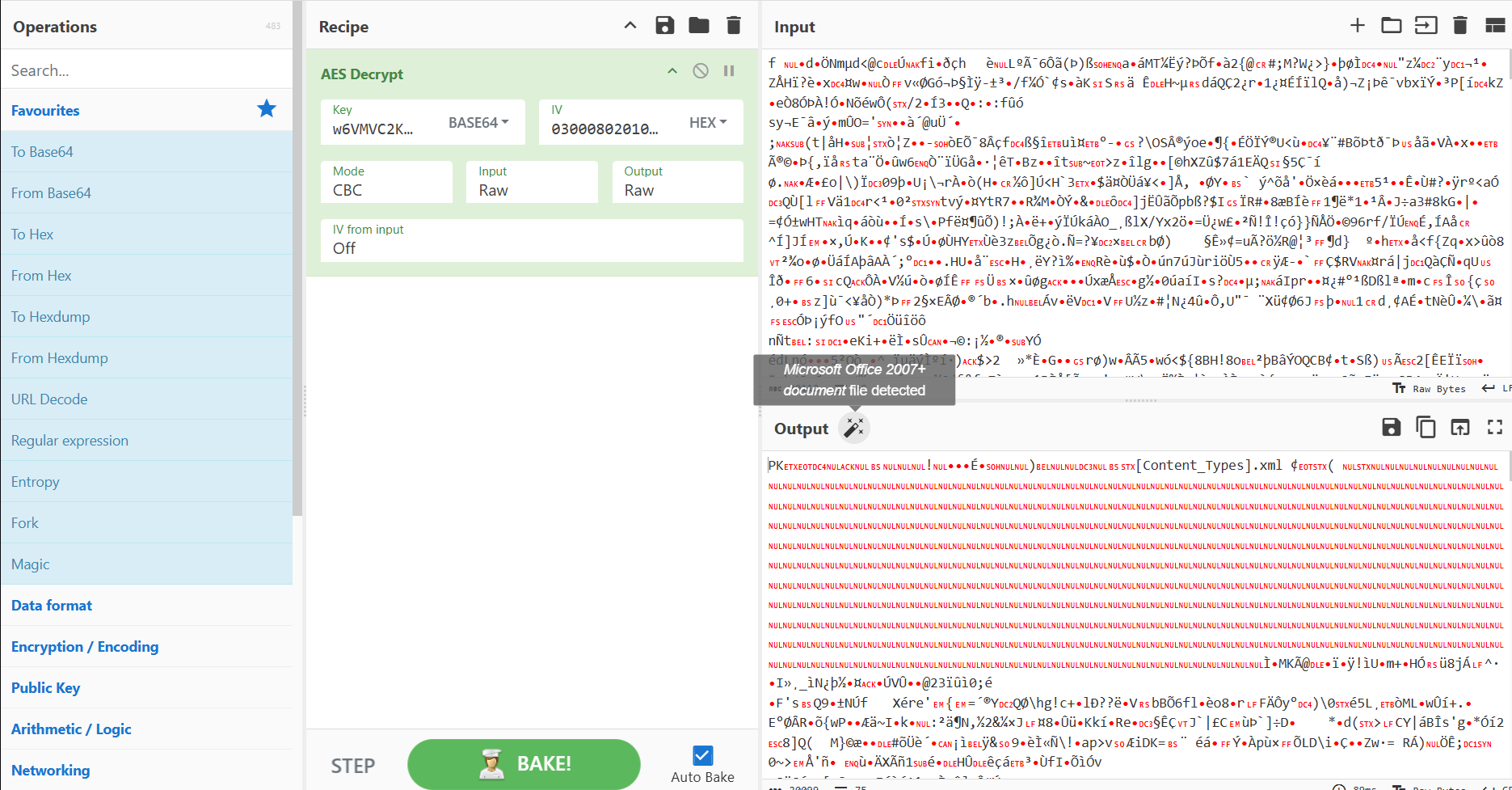Open input Raw Bytes encoding selector
1512x790 pixels.
(1429, 389)
